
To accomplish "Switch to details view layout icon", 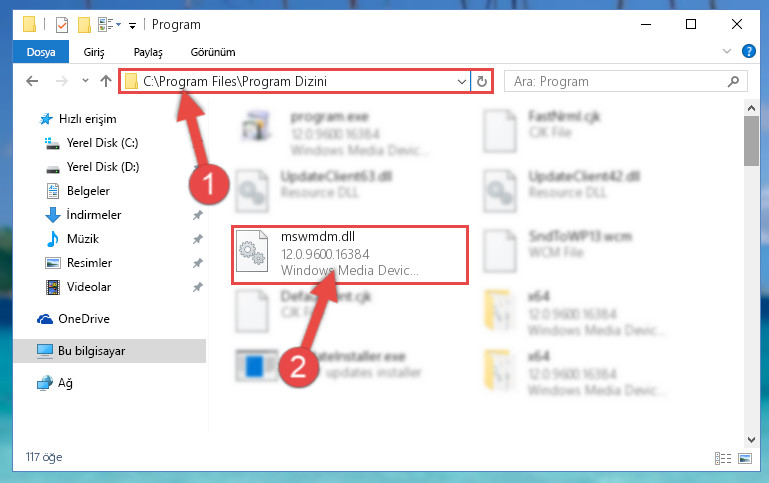I will [723, 458].
